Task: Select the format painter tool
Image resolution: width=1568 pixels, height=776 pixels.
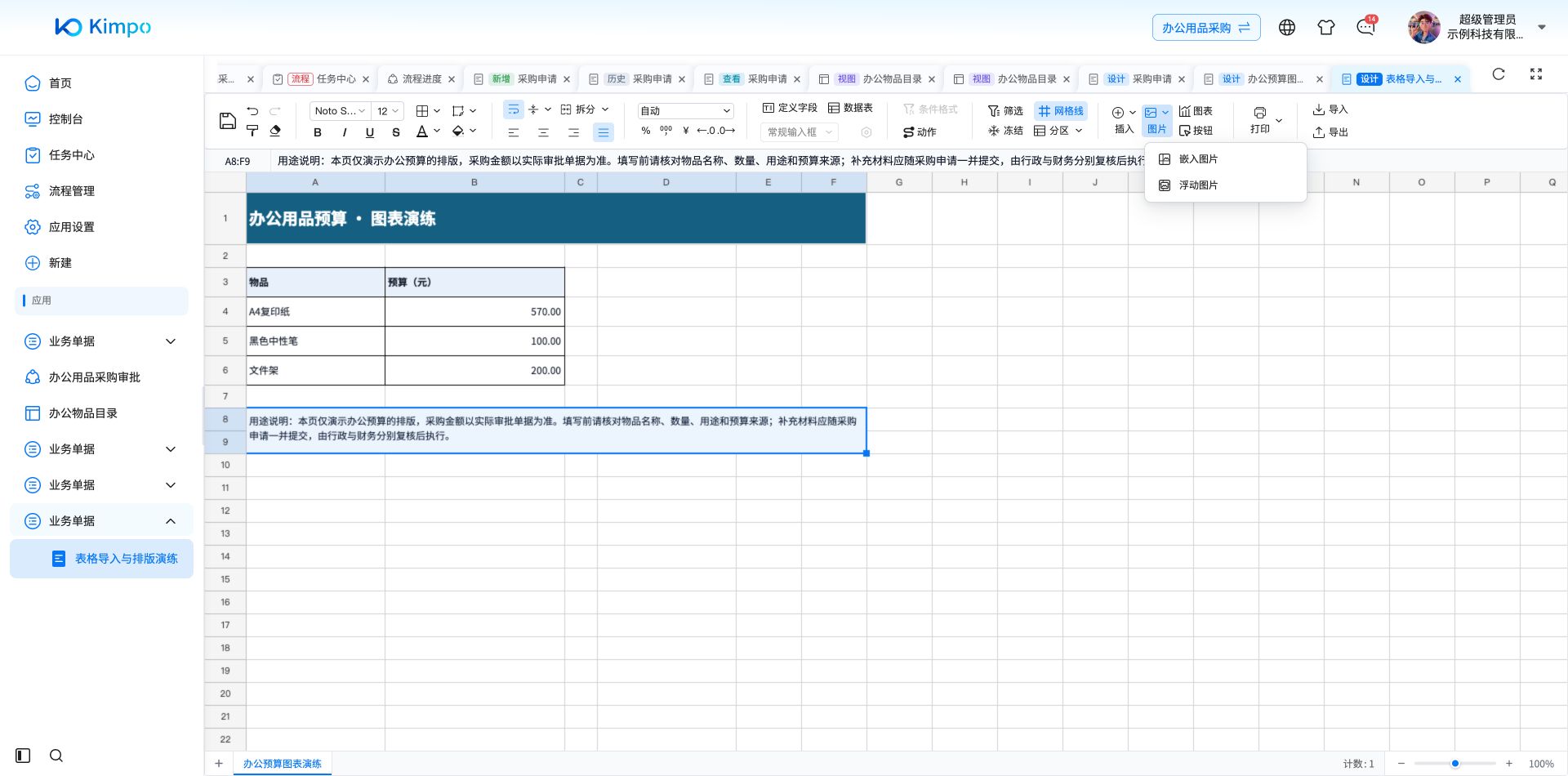Action: 252,131
